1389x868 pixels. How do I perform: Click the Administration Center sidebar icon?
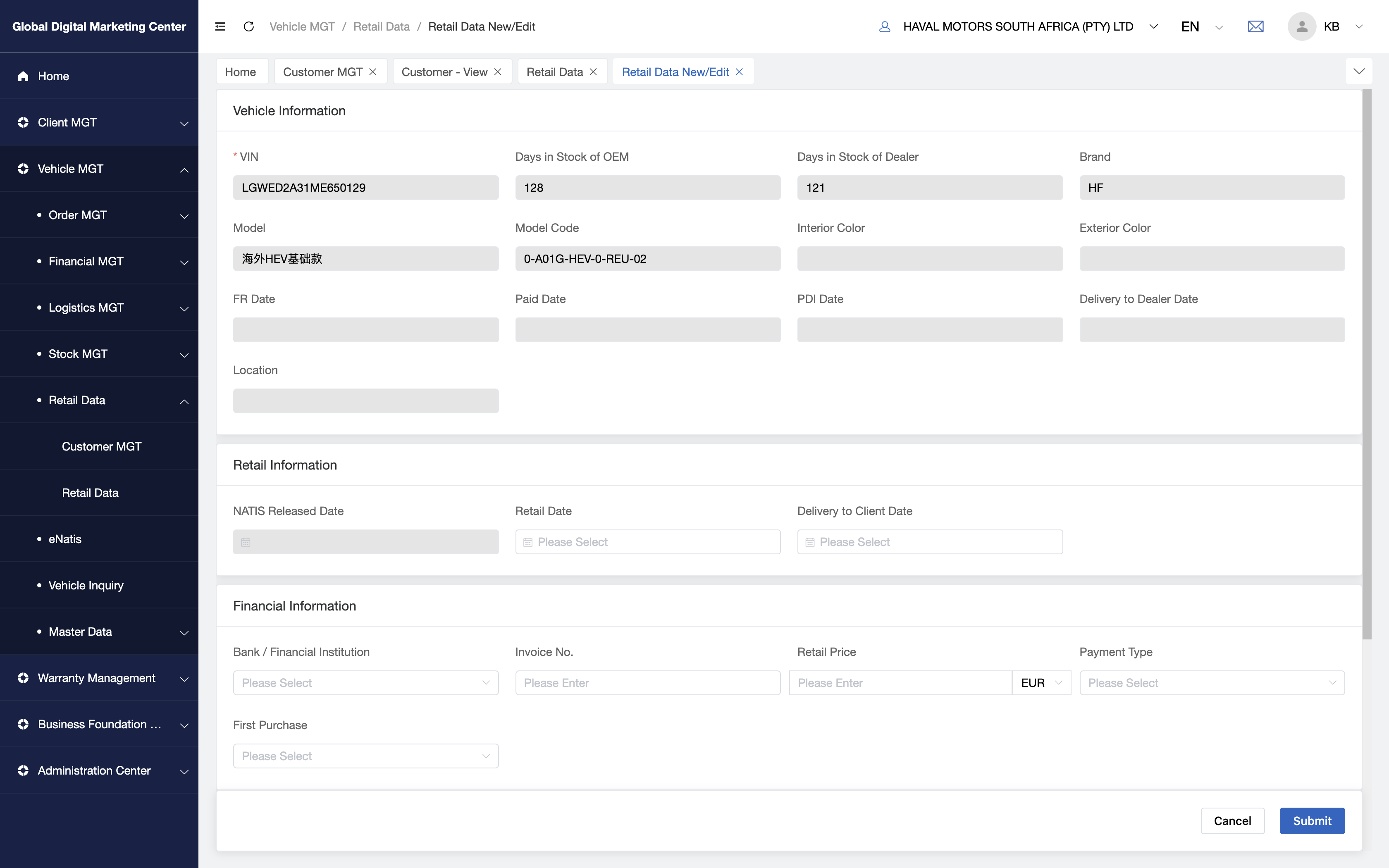click(23, 770)
